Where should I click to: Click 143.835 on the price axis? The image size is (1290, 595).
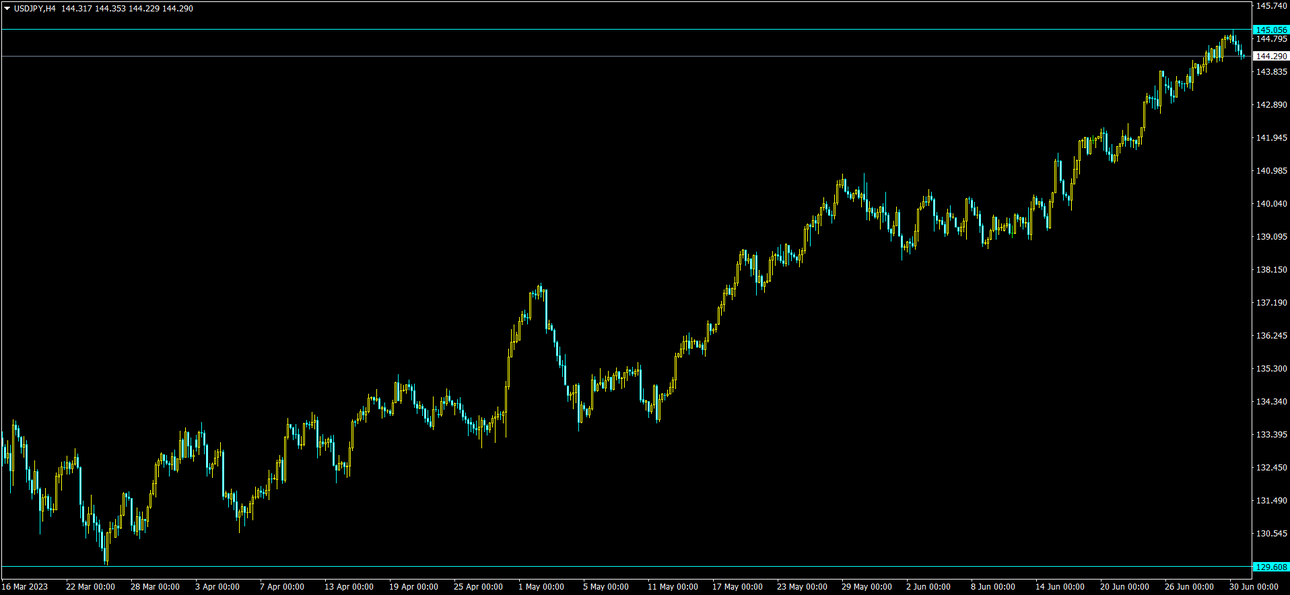pyautogui.click(x=1272, y=72)
